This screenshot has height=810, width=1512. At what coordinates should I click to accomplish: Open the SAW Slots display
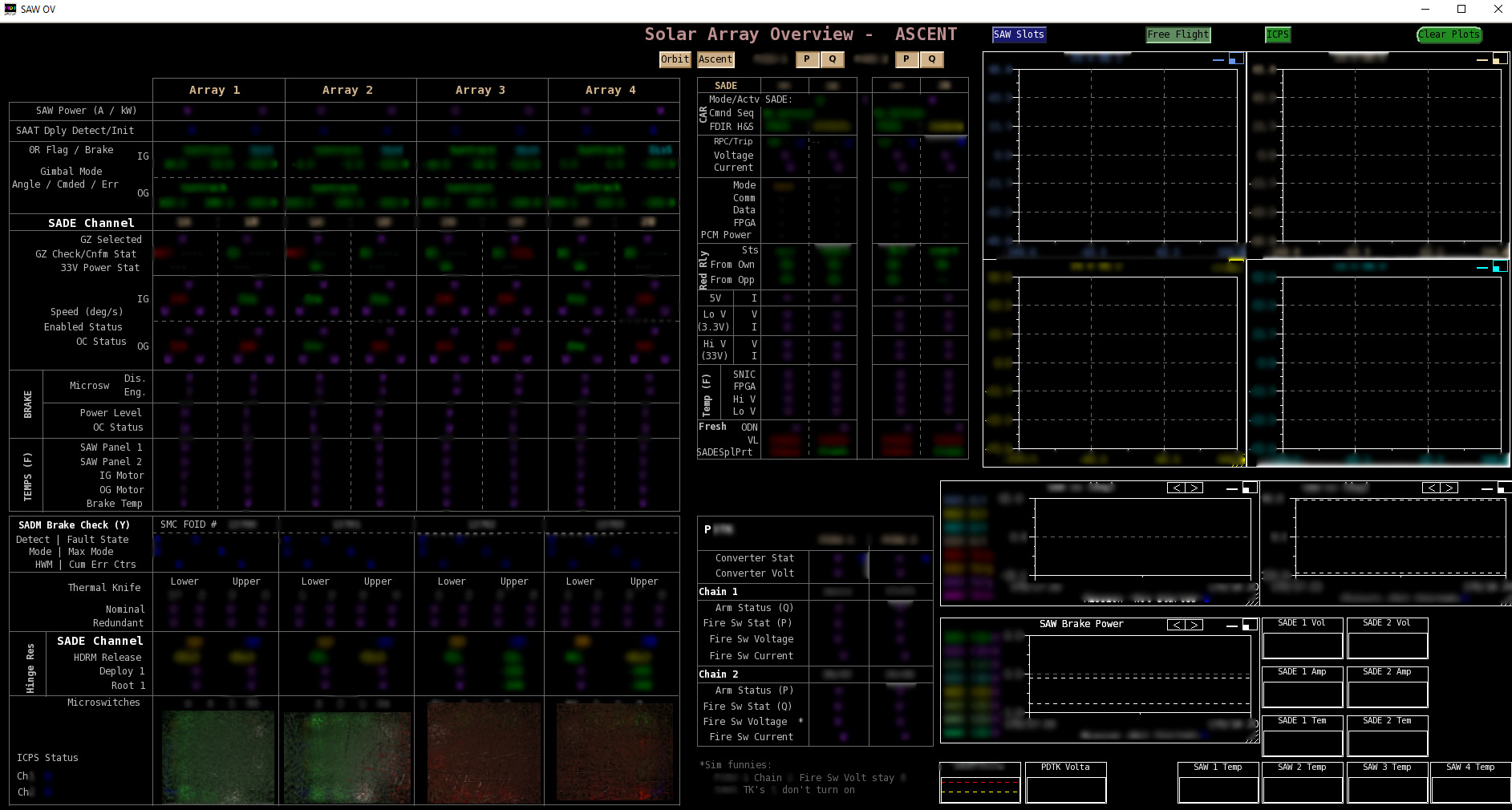(x=1019, y=34)
